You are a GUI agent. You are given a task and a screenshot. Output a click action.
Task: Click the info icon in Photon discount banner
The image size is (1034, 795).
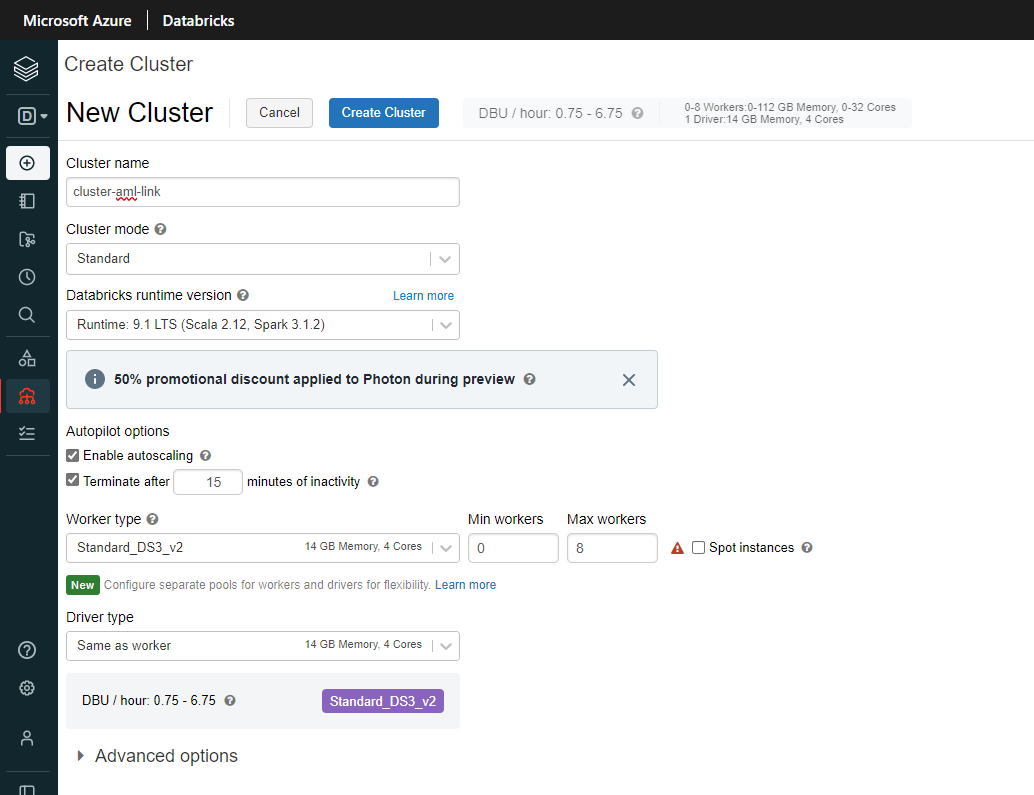point(95,379)
